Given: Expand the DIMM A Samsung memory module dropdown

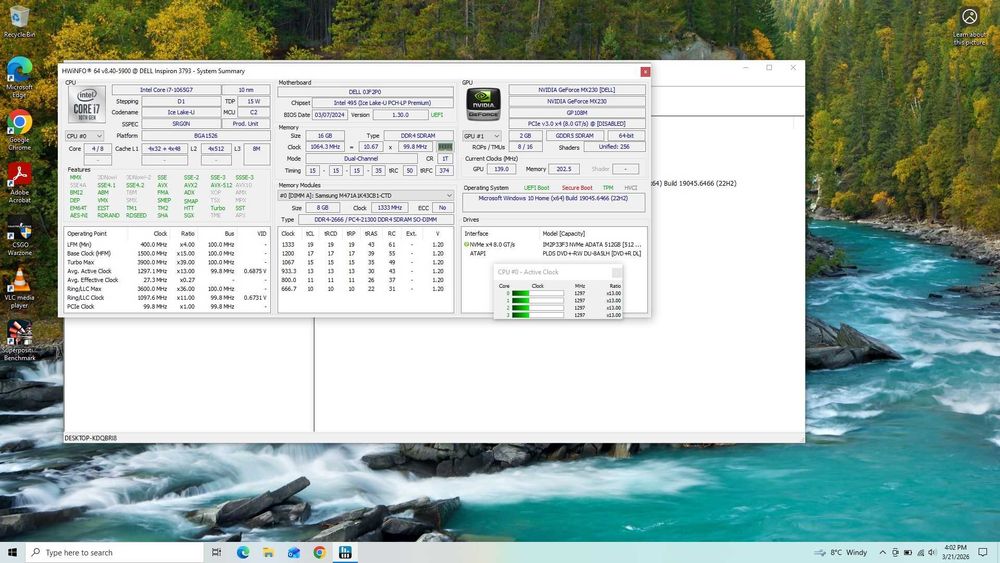Looking at the screenshot, I should tap(365, 196).
